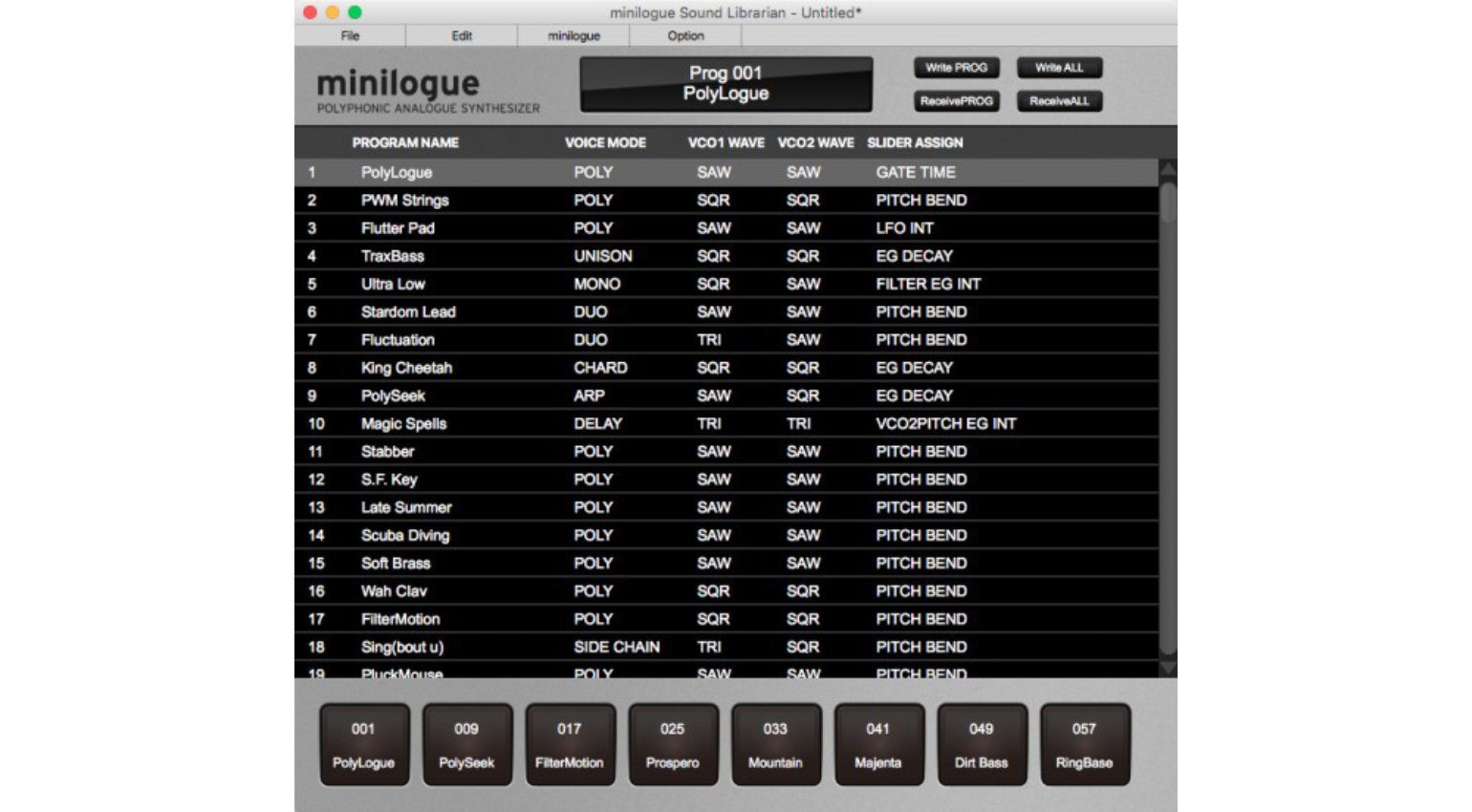The height and width of the screenshot is (812, 1472).
Task: Select the S.F. Key program
Action: click(726, 479)
